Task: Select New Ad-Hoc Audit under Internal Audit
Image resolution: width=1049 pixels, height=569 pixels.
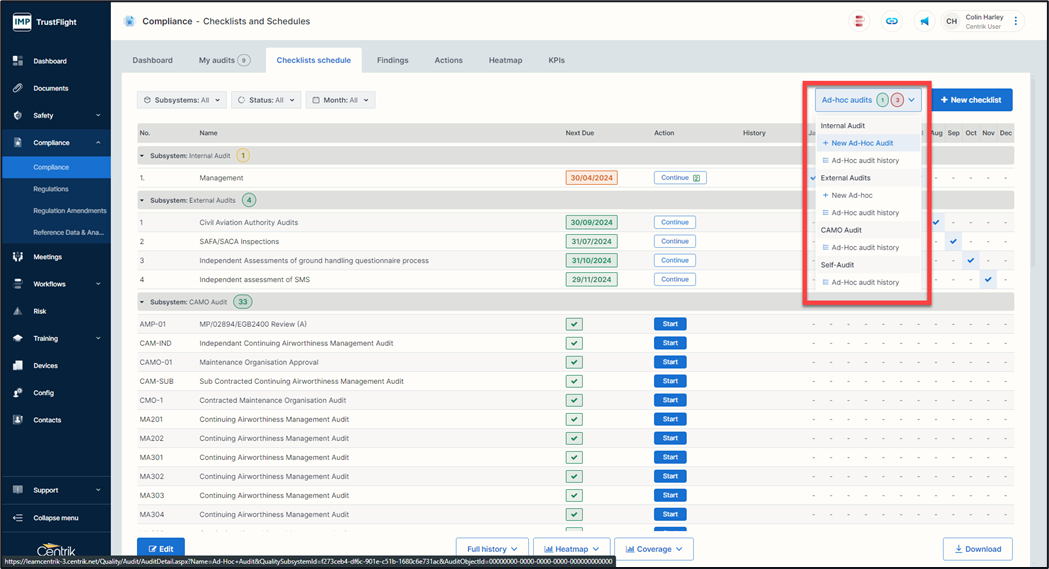Action: coord(862,143)
